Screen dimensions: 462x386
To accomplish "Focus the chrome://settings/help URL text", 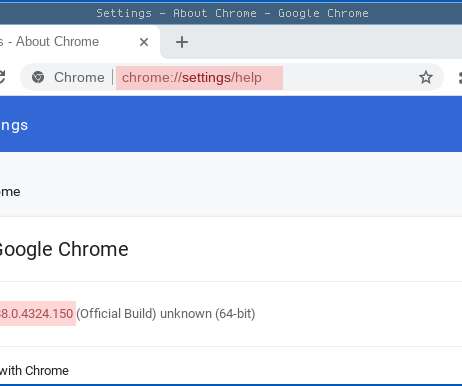I will [192, 78].
